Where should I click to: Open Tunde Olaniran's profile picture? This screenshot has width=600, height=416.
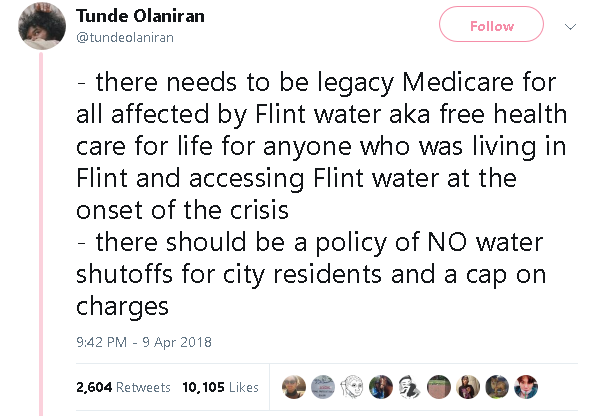[41, 26]
